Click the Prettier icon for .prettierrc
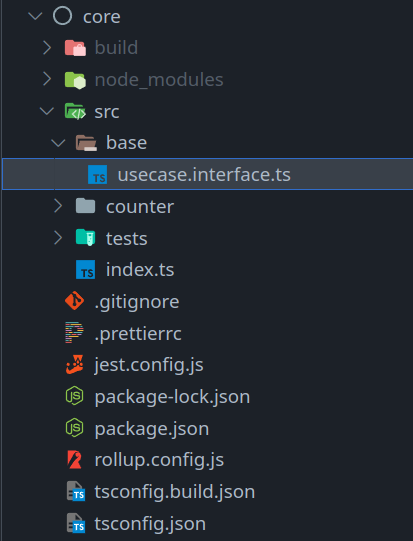 tap(74, 333)
